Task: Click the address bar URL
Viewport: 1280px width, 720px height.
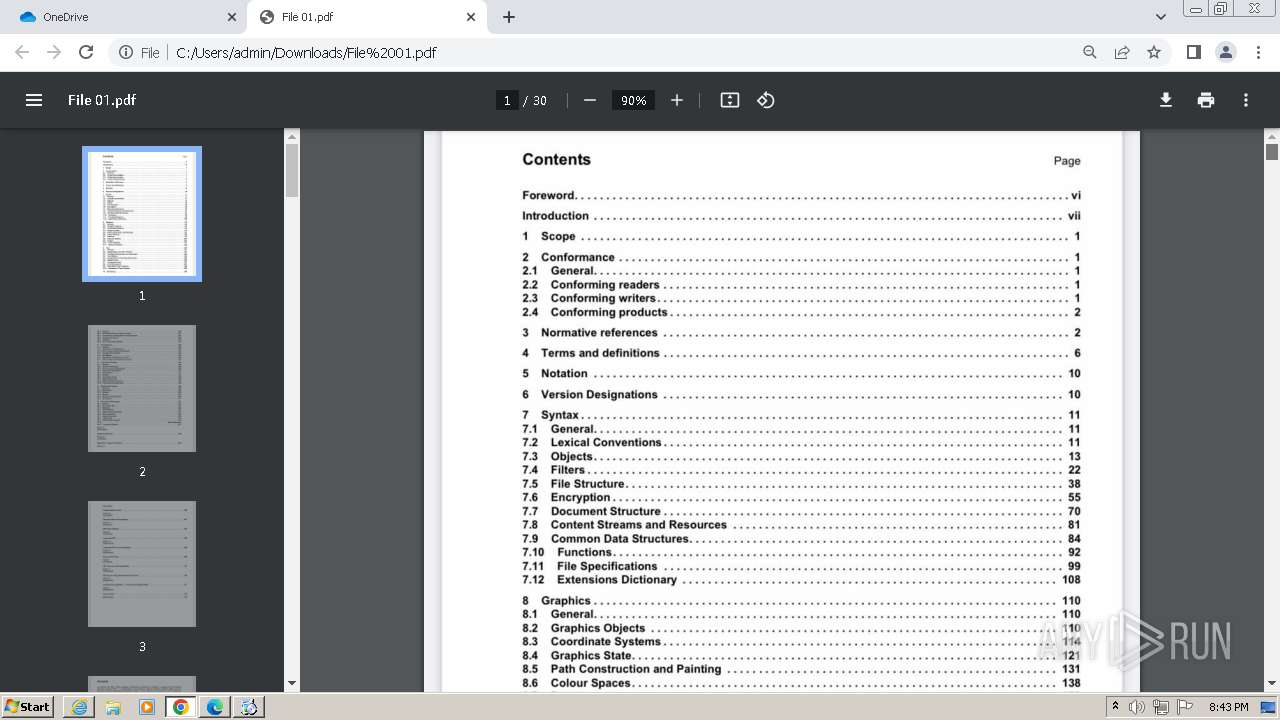Action: (x=306, y=52)
